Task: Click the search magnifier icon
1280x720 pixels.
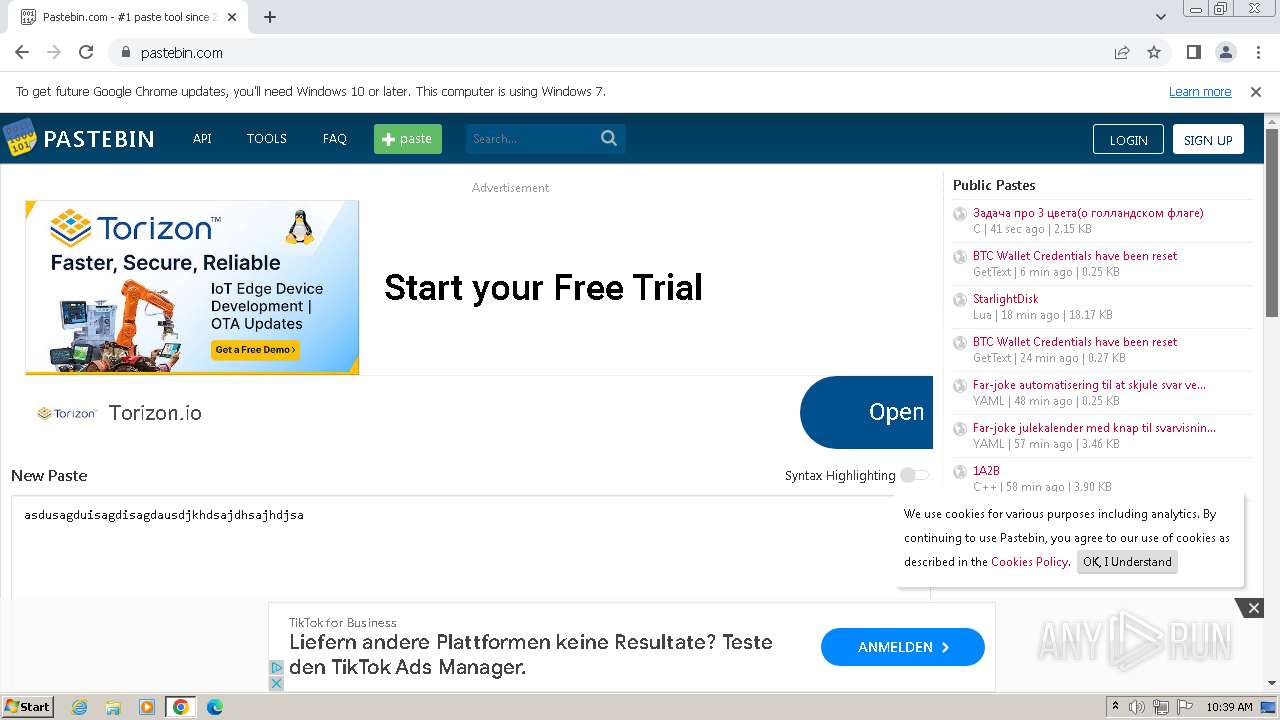Action: (x=609, y=138)
